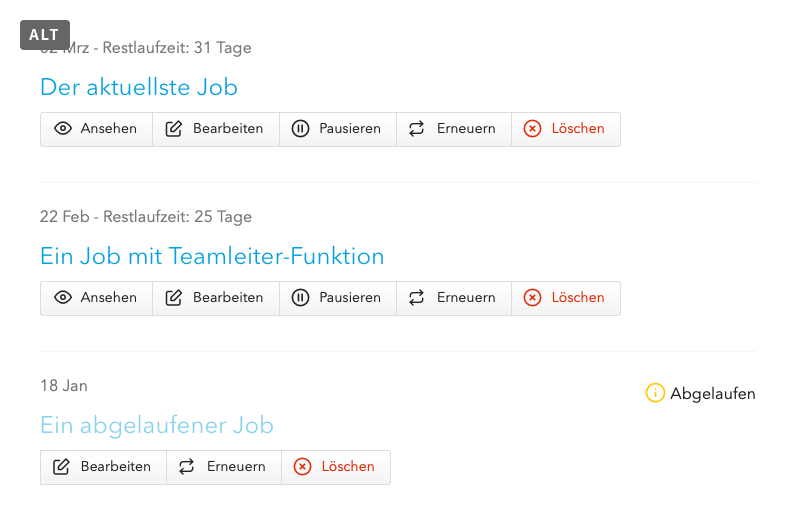Click red delete icon for expired job
Image resolution: width=792 pixels, height=526 pixels.
[x=303, y=467]
